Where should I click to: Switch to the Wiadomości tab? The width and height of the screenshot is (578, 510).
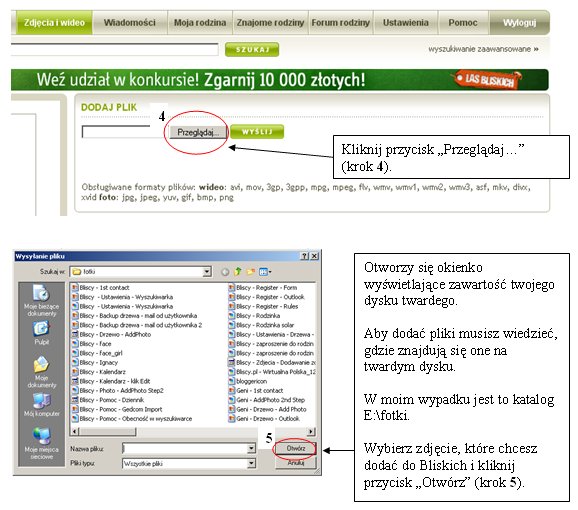click(130, 22)
